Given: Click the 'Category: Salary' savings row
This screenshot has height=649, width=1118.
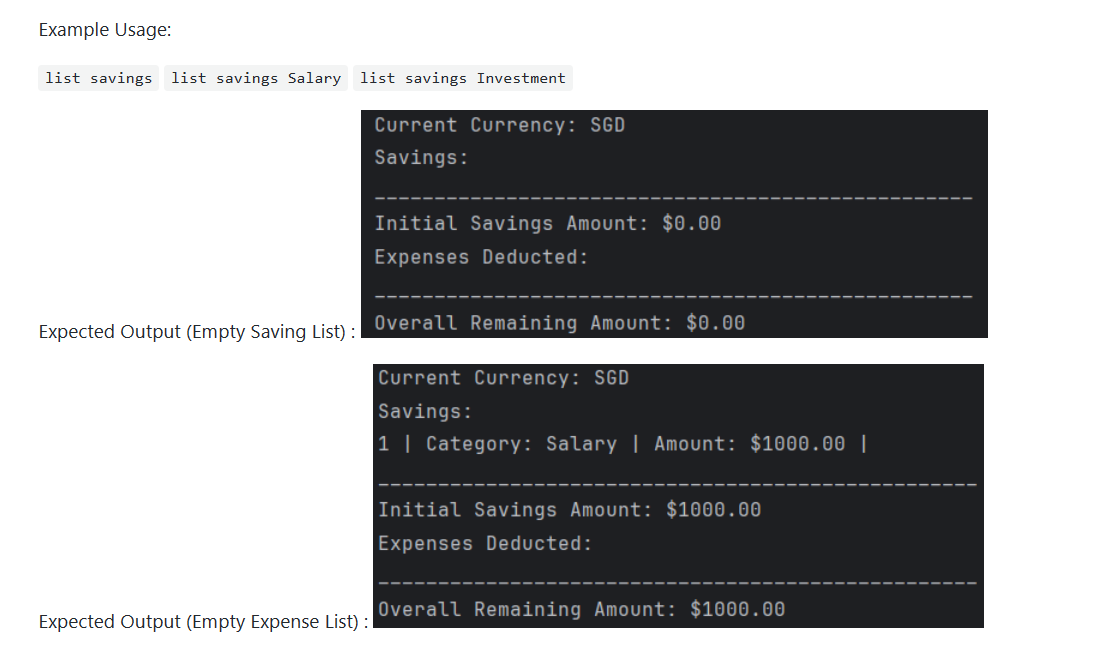Looking at the screenshot, I should [x=622, y=444].
